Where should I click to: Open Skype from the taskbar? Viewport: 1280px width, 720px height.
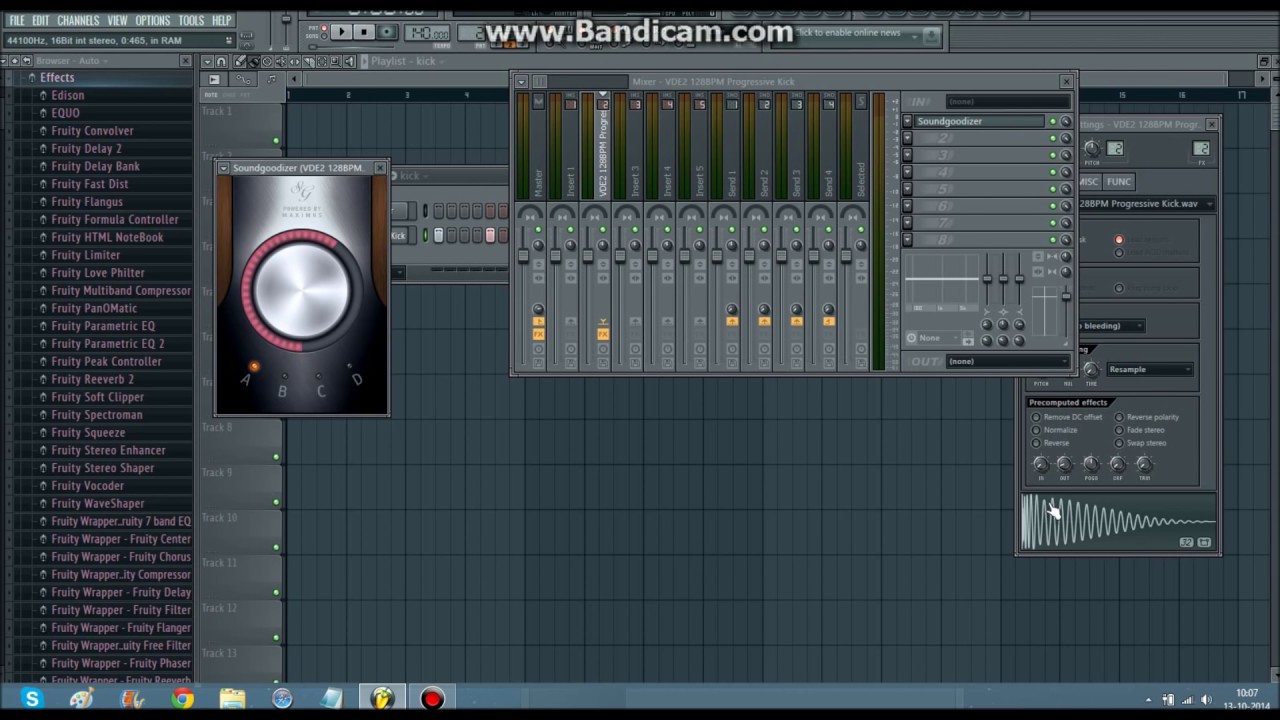(32, 699)
